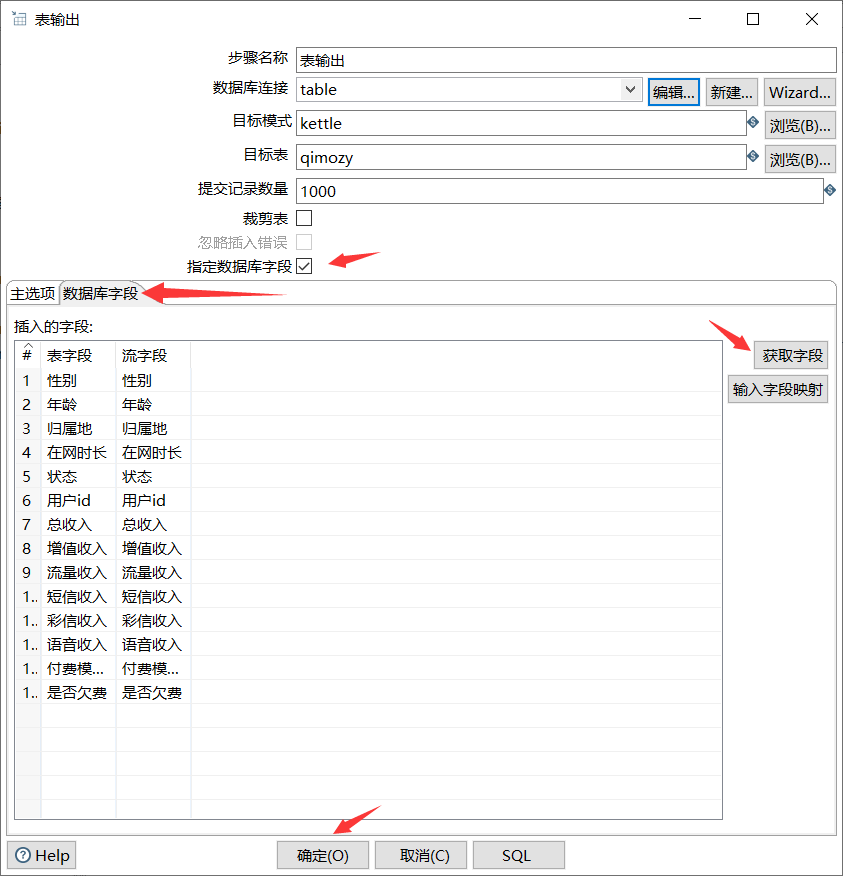This screenshot has height=876, width=843.
Task: Select table field cell 年龄
Action: pos(78,404)
